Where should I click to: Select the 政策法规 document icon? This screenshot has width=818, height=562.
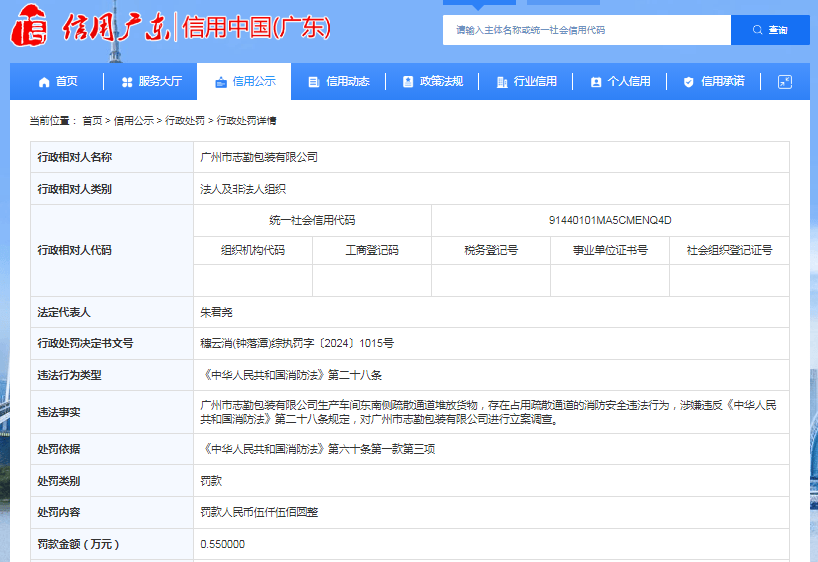click(x=408, y=82)
